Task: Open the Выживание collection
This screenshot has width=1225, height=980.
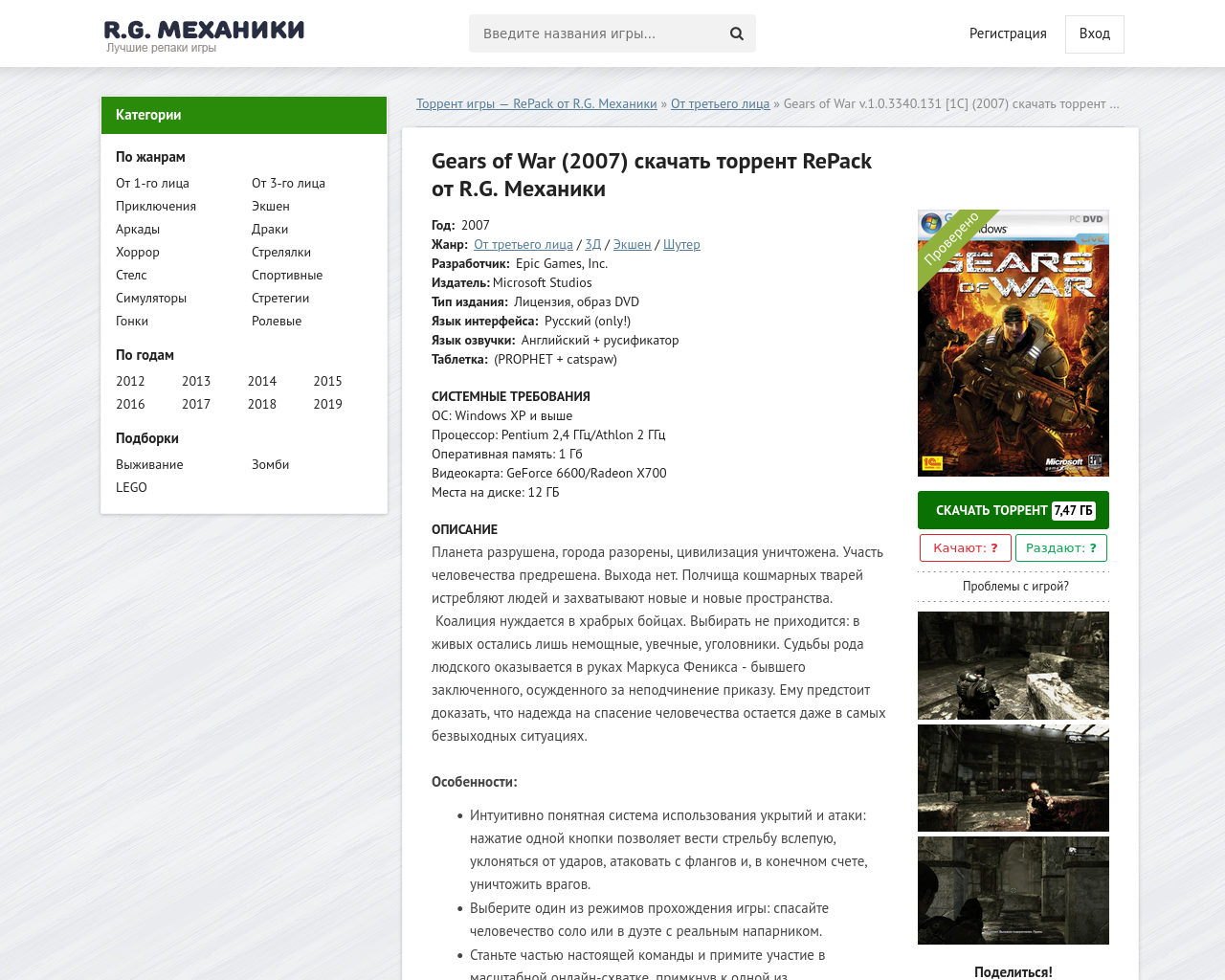Action: [149, 464]
